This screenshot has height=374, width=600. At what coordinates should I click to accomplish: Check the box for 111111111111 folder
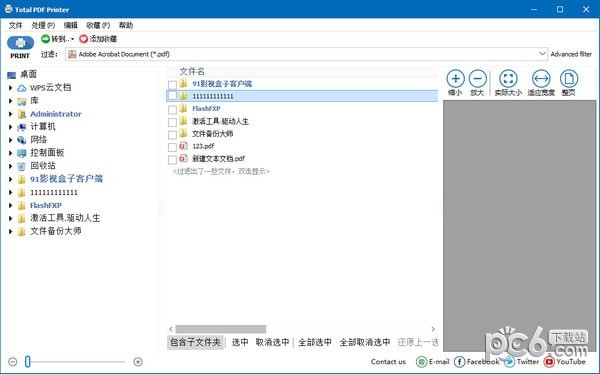[172, 96]
